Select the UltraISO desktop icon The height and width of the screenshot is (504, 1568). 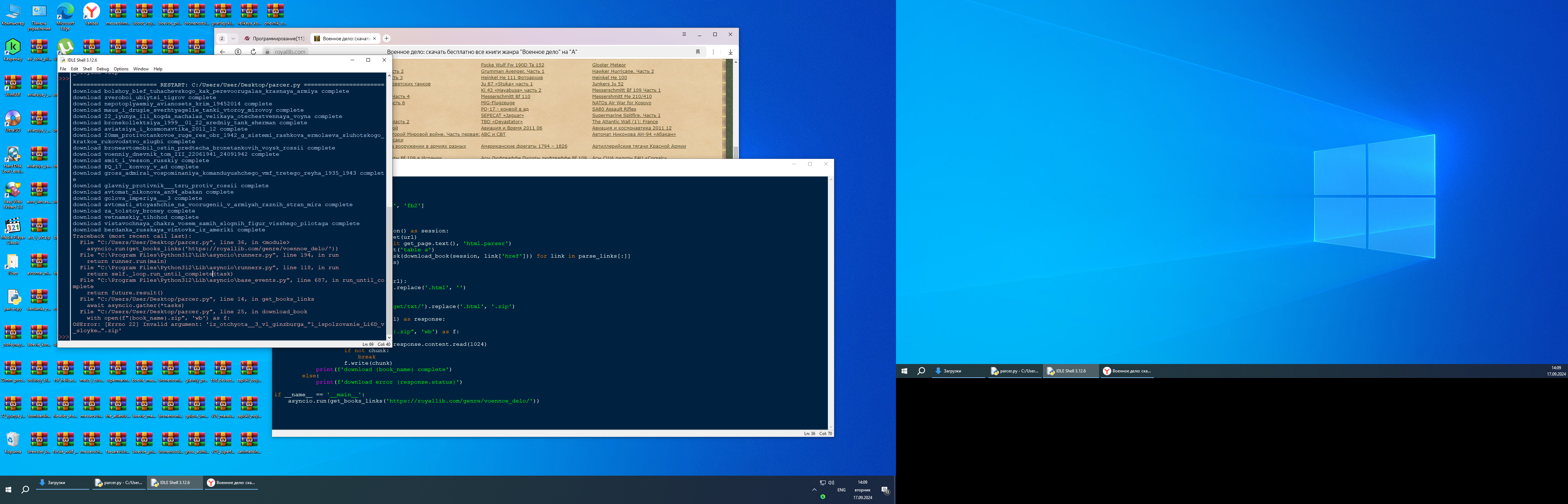tap(13, 121)
